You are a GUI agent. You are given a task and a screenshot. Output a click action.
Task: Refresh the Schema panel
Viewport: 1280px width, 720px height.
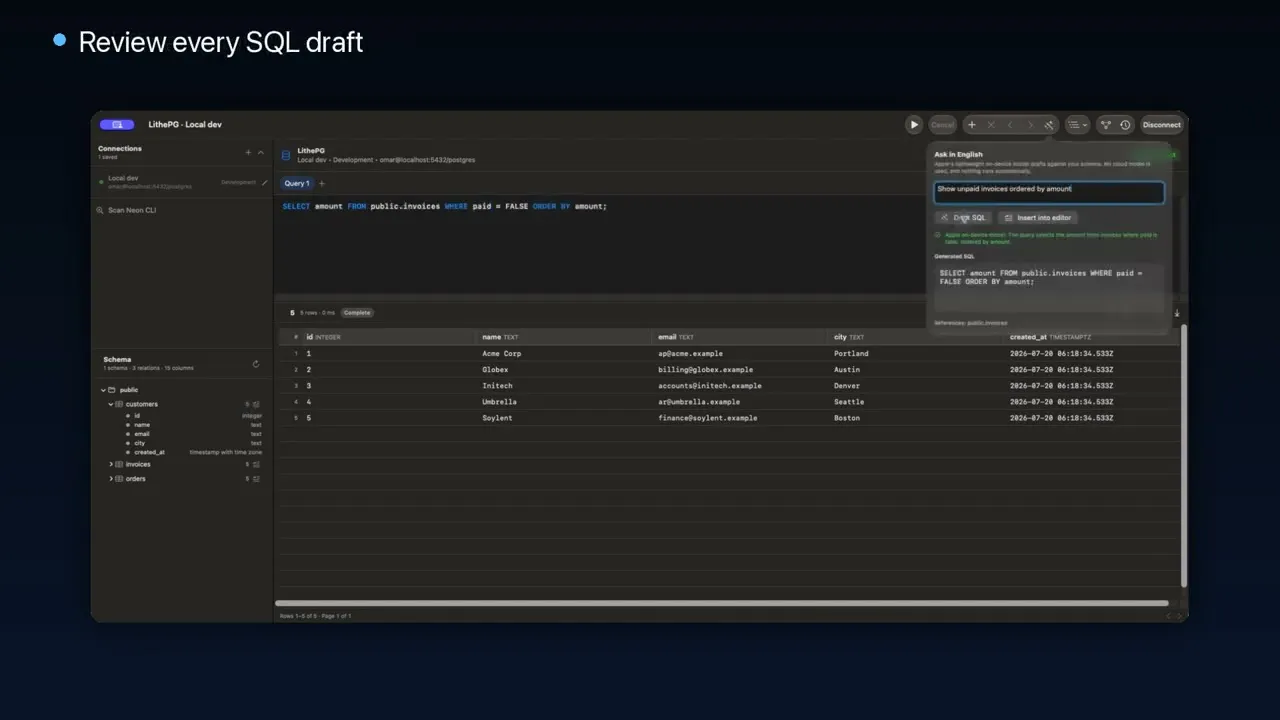[256, 364]
